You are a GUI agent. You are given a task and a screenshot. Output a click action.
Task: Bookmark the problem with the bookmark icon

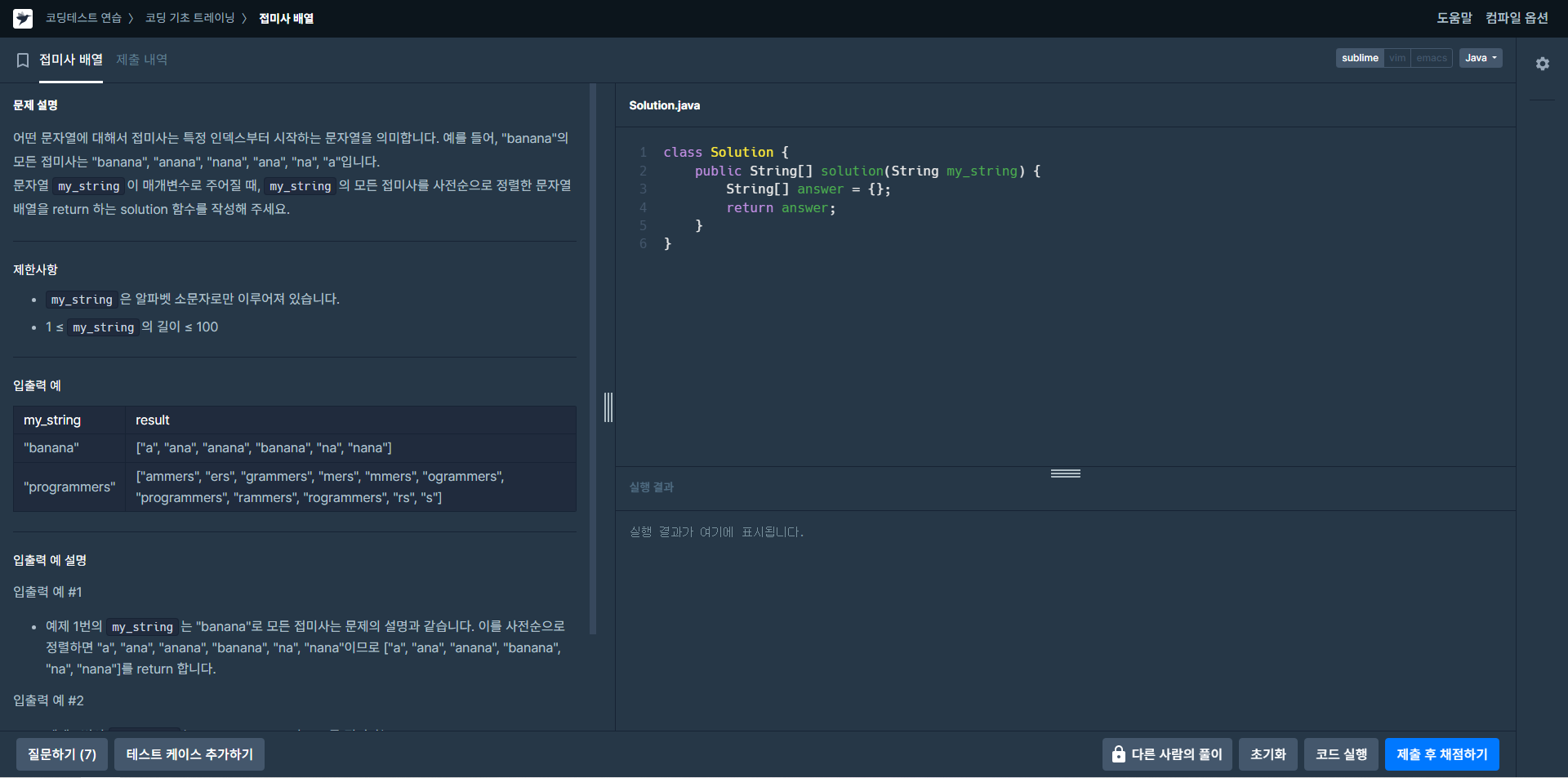pos(23,60)
